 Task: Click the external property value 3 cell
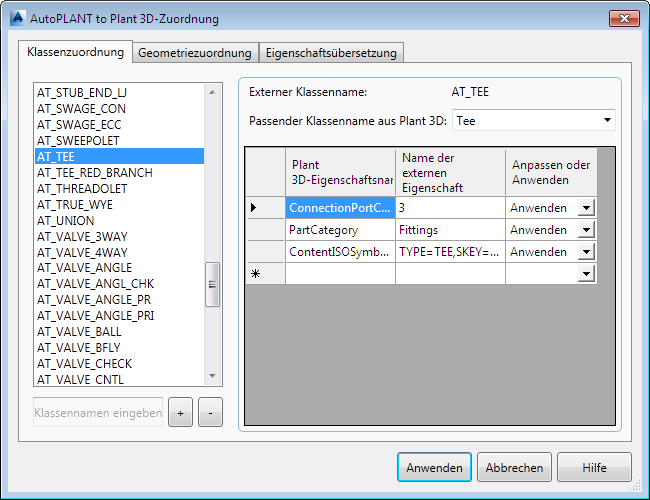pyautogui.click(x=450, y=208)
